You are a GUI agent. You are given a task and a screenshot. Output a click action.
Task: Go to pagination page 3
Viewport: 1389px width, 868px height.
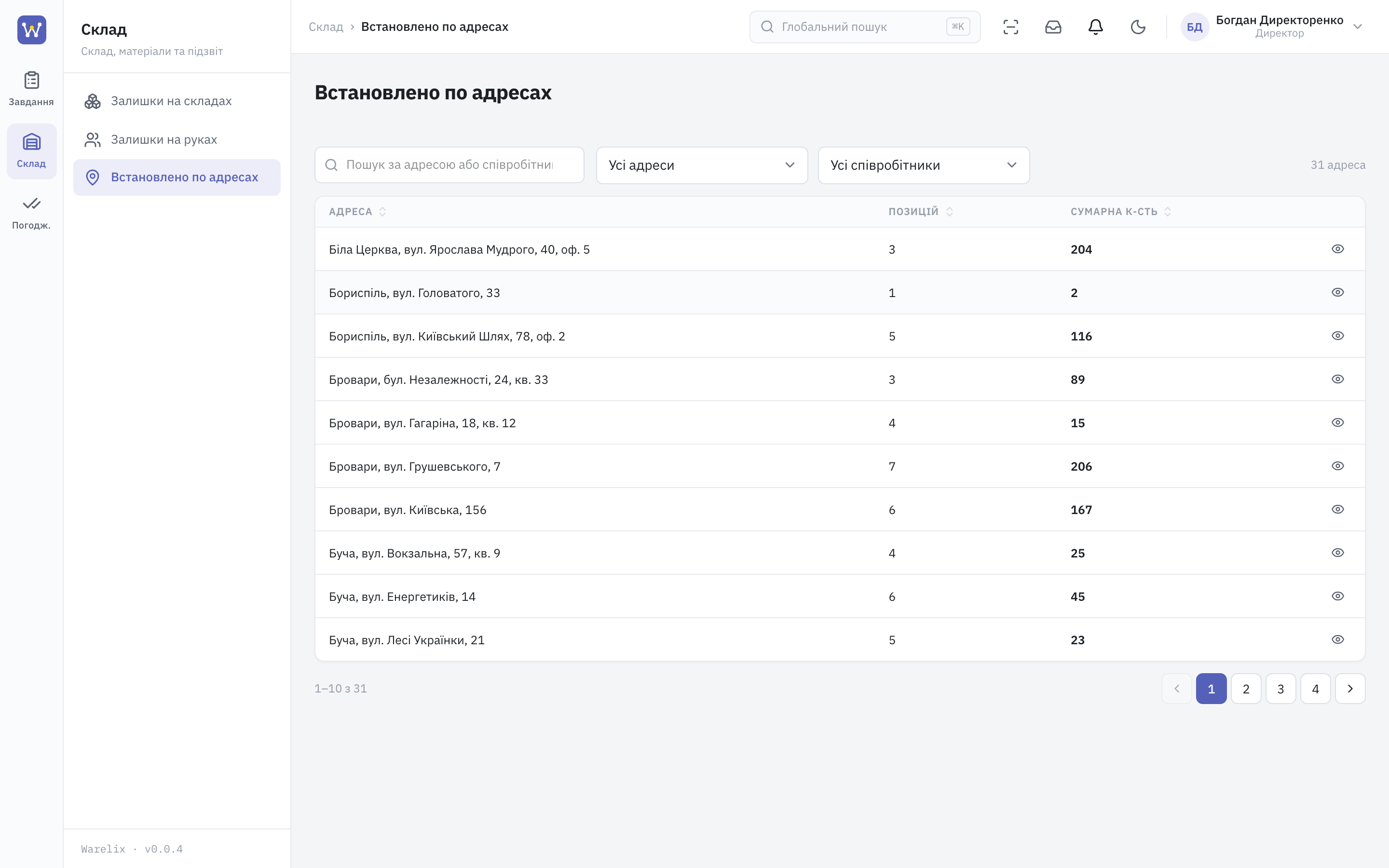tap(1280, 689)
